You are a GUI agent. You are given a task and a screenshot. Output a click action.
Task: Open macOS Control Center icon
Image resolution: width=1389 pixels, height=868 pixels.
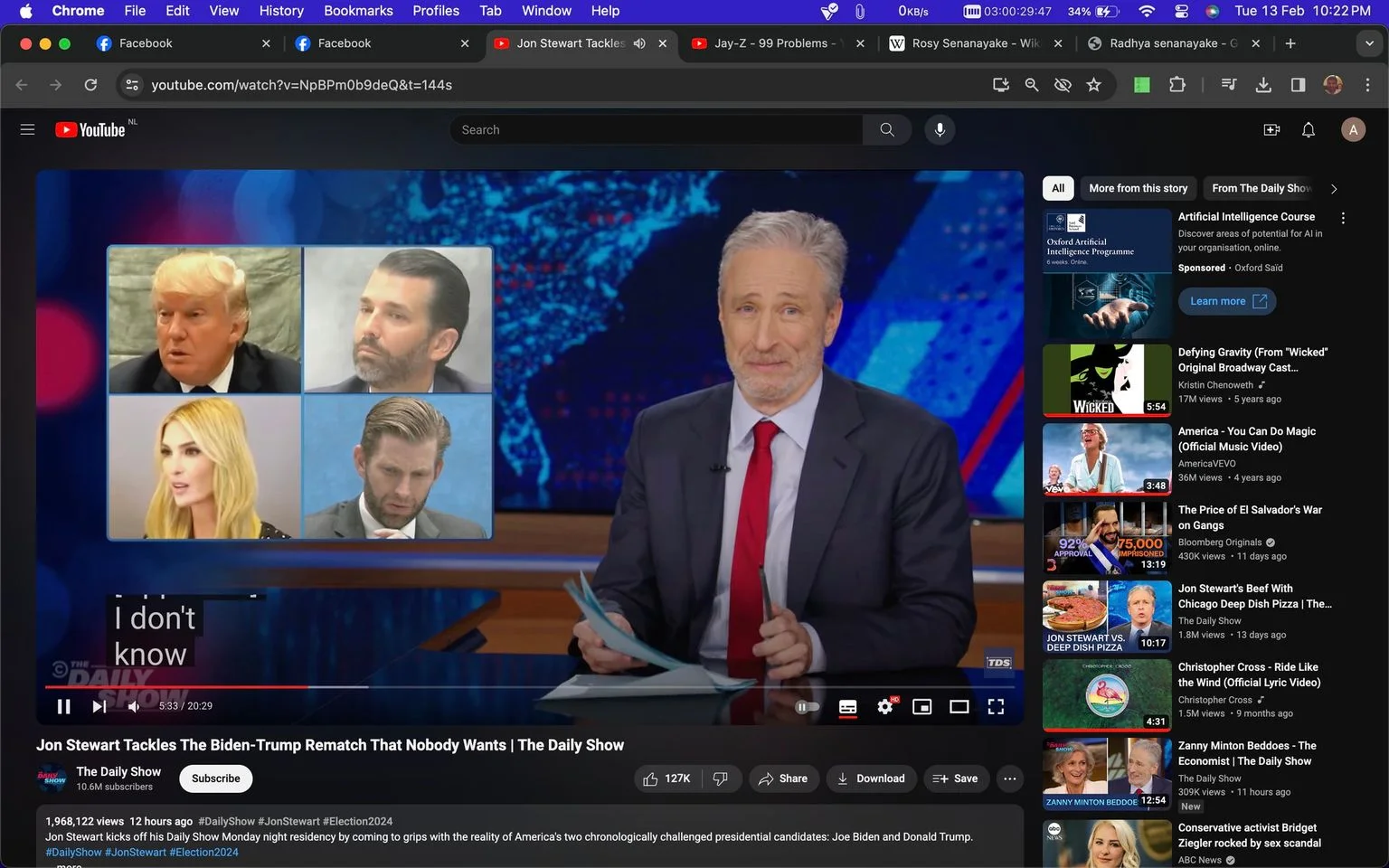pos(1181,11)
